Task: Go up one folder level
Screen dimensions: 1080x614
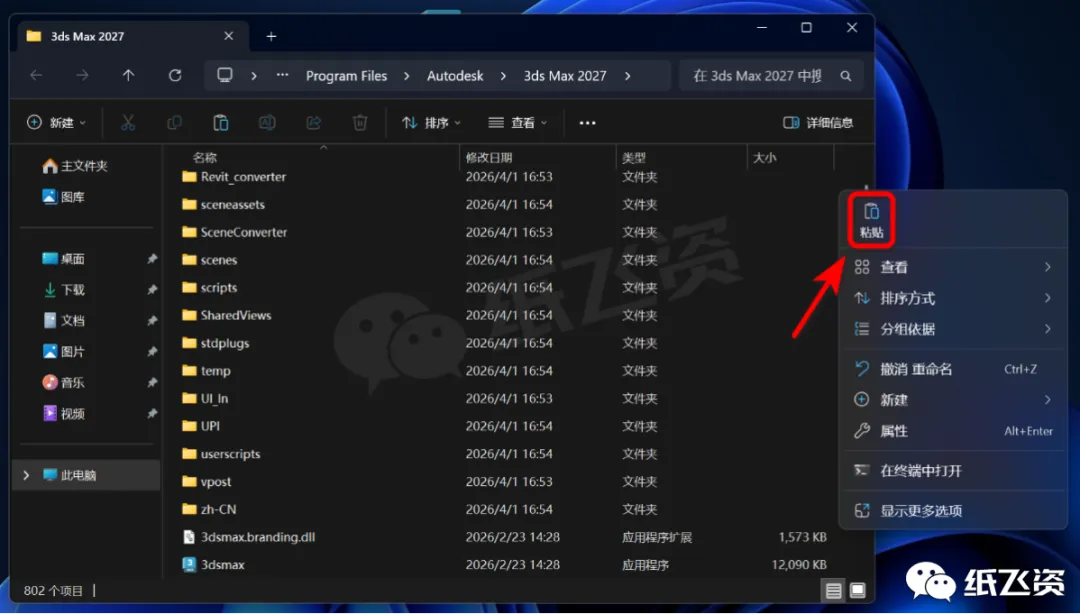Action: pyautogui.click(x=128, y=75)
